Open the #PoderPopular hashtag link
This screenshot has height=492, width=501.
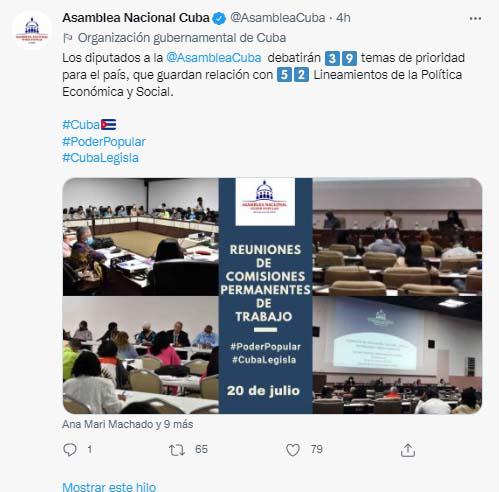(x=104, y=142)
